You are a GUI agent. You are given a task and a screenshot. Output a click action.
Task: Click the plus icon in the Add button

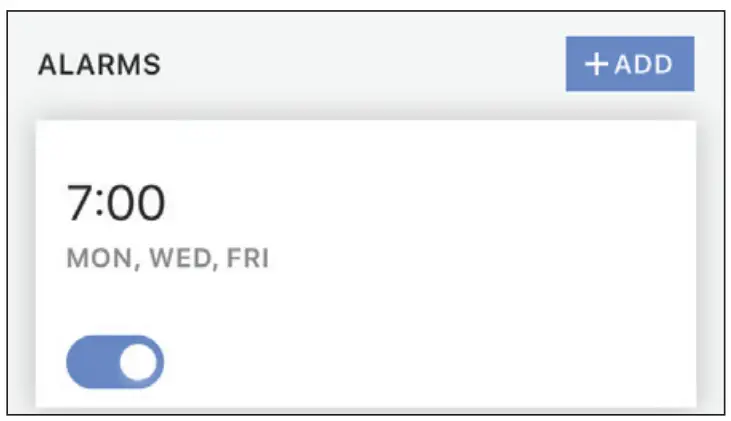(596, 64)
